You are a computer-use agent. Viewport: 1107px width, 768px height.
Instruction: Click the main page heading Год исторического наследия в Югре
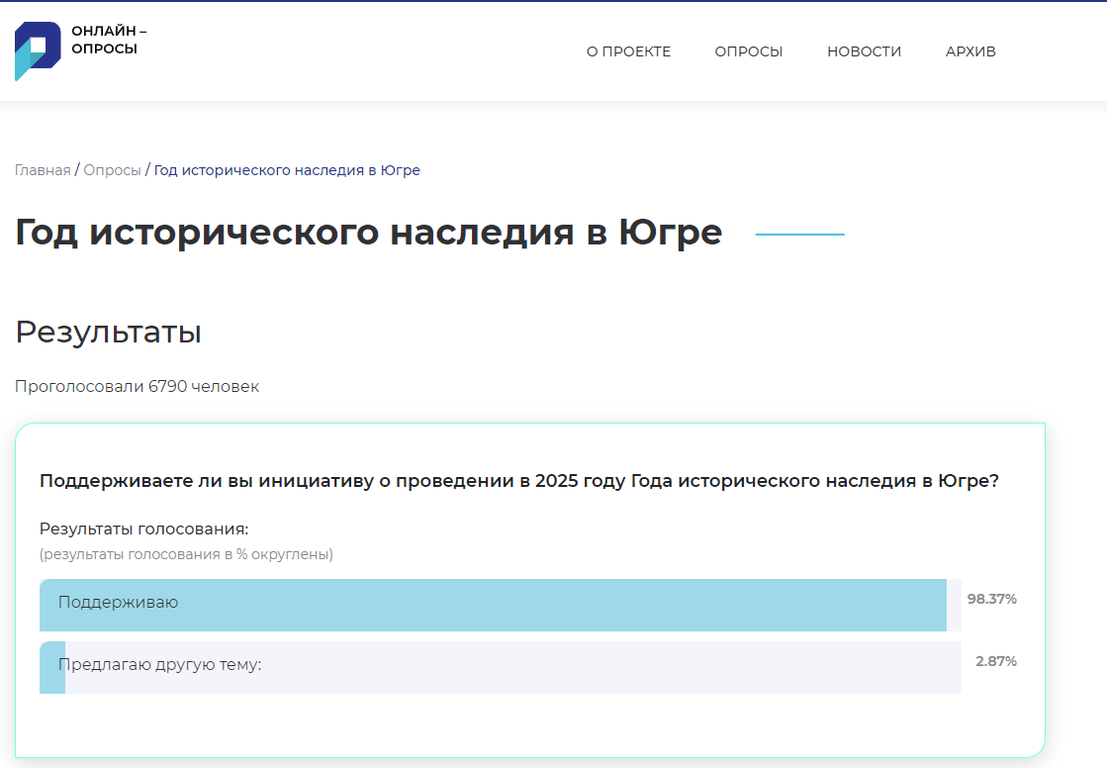[x=368, y=232]
